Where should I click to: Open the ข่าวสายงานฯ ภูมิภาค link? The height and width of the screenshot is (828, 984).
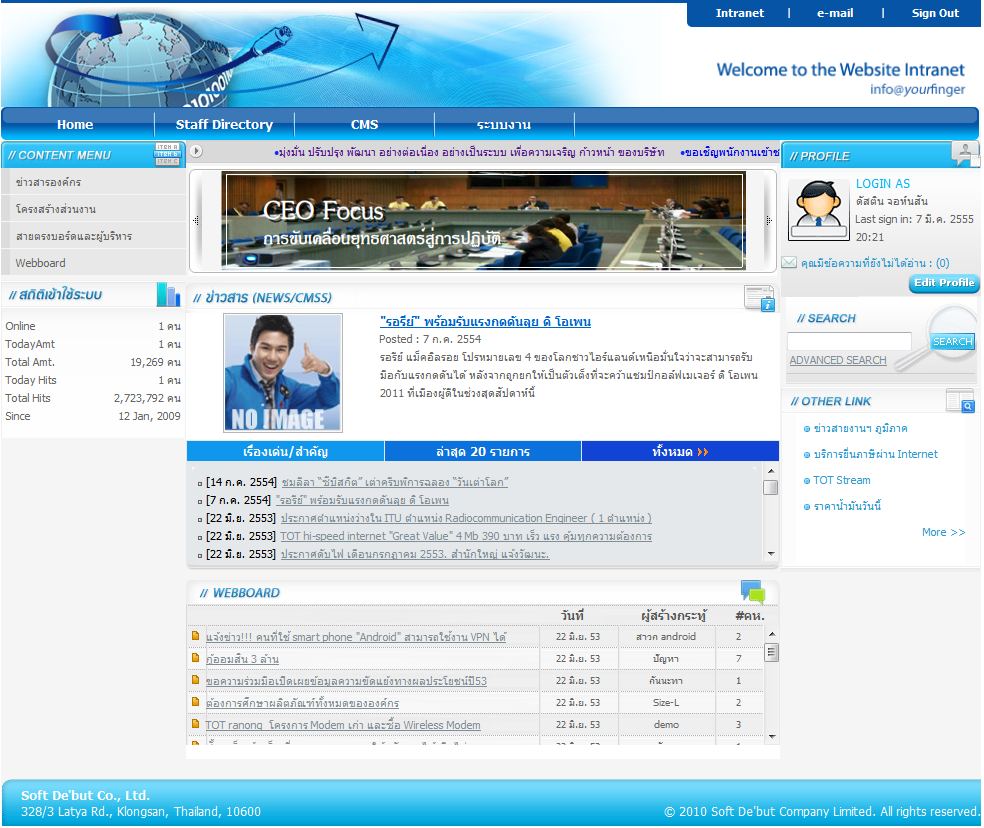pyautogui.click(x=860, y=428)
